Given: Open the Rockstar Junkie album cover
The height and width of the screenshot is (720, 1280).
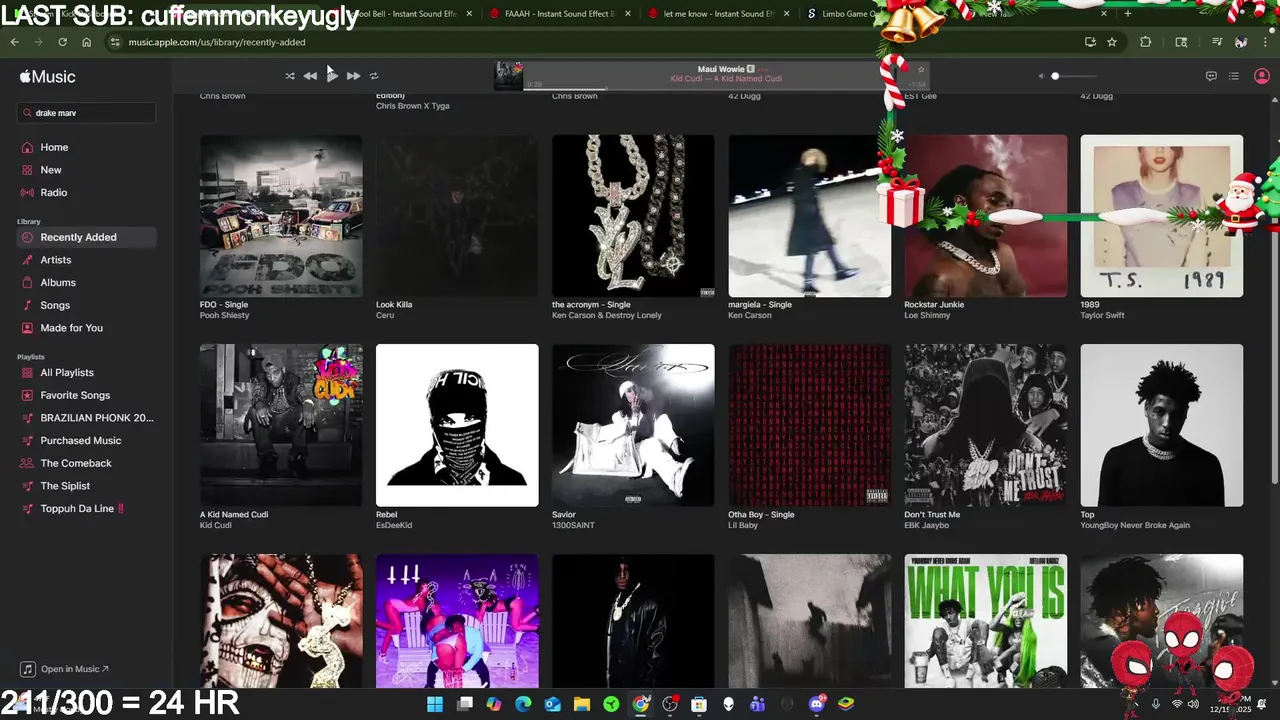Looking at the screenshot, I should (985, 216).
